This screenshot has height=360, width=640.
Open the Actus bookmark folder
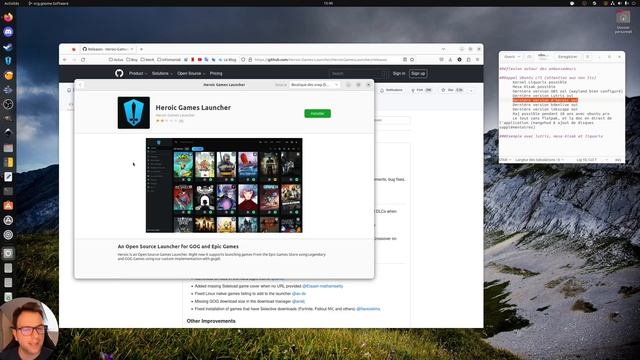(116, 60)
